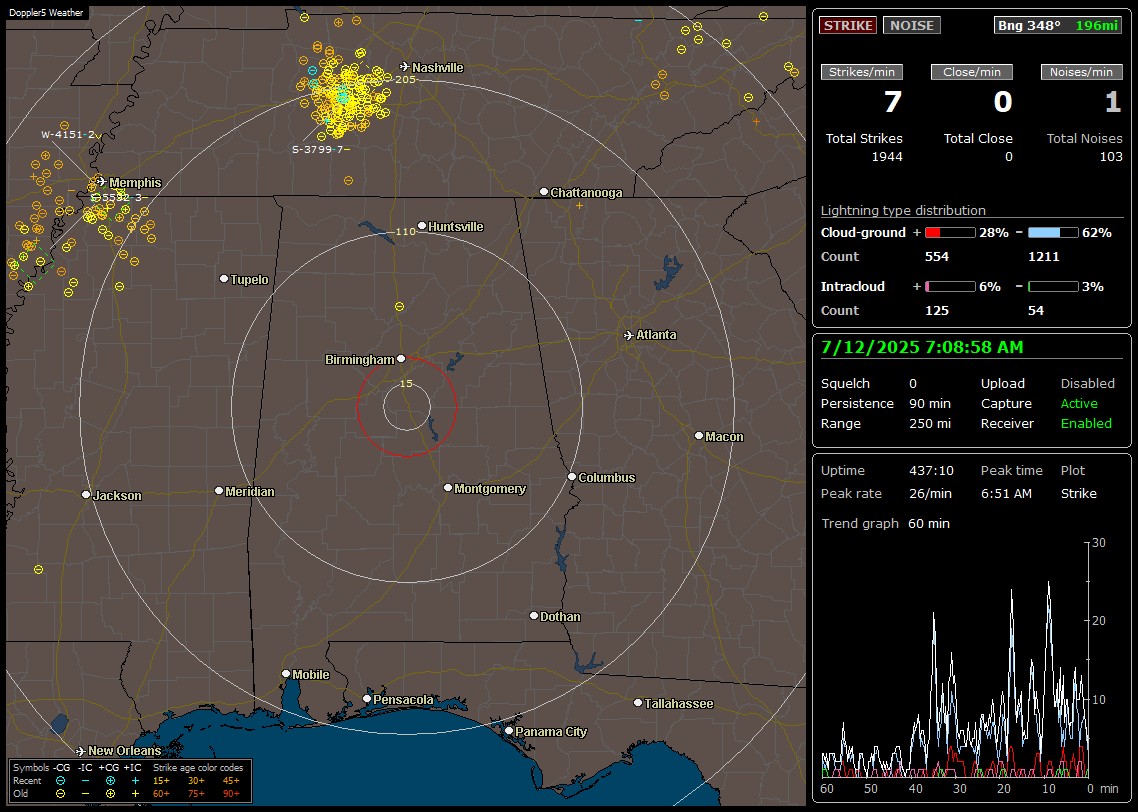The image size is (1138, 812).
Task: Click the 15+ strike age color code
Action: [161, 781]
